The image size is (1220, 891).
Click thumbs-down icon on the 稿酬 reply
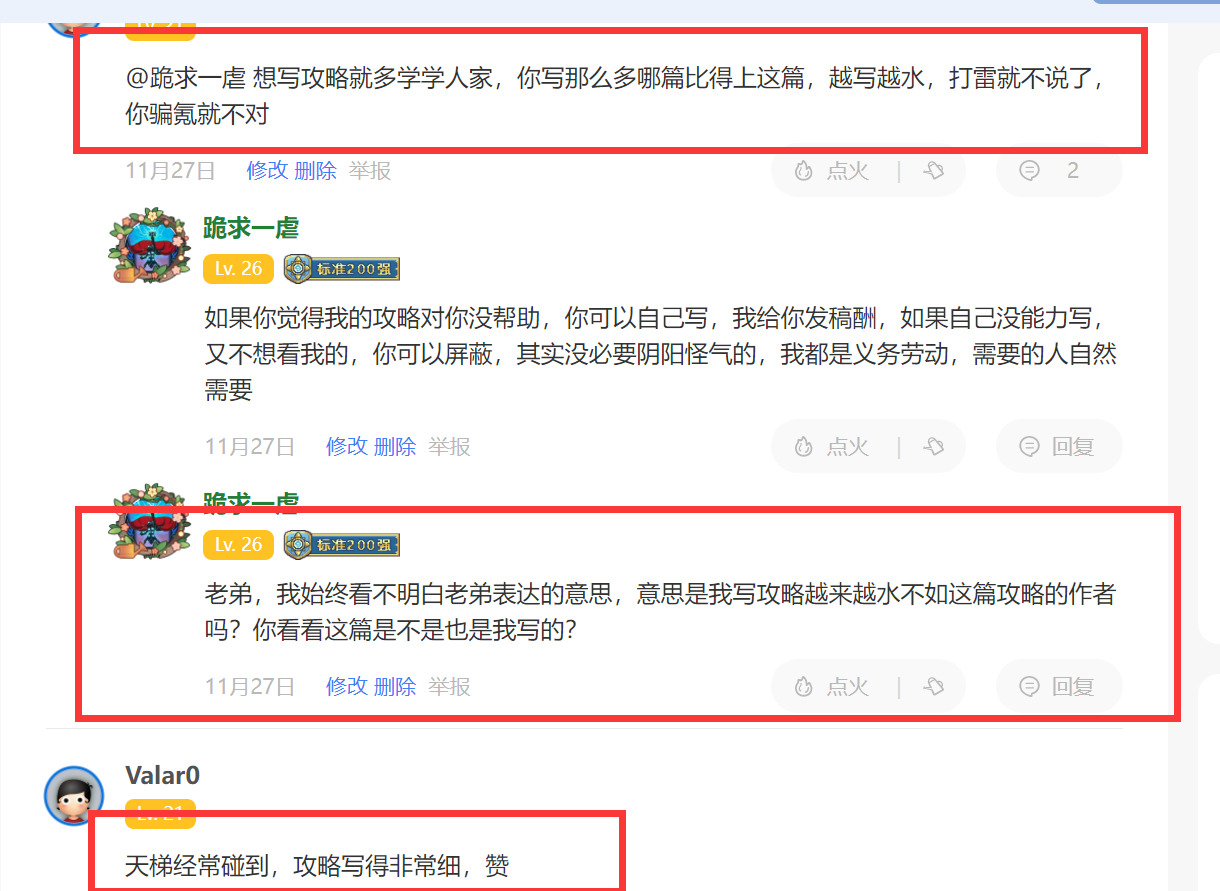(x=934, y=447)
